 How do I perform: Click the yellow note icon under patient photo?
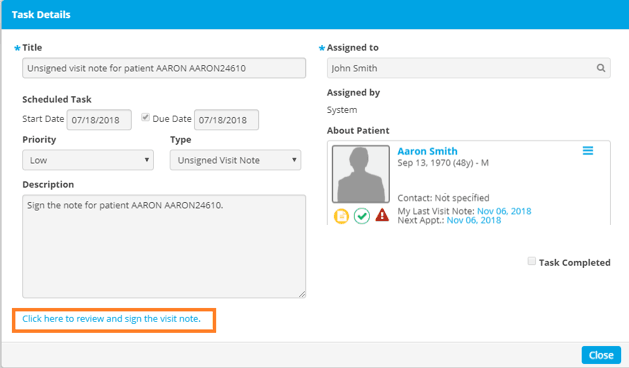(x=341, y=216)
